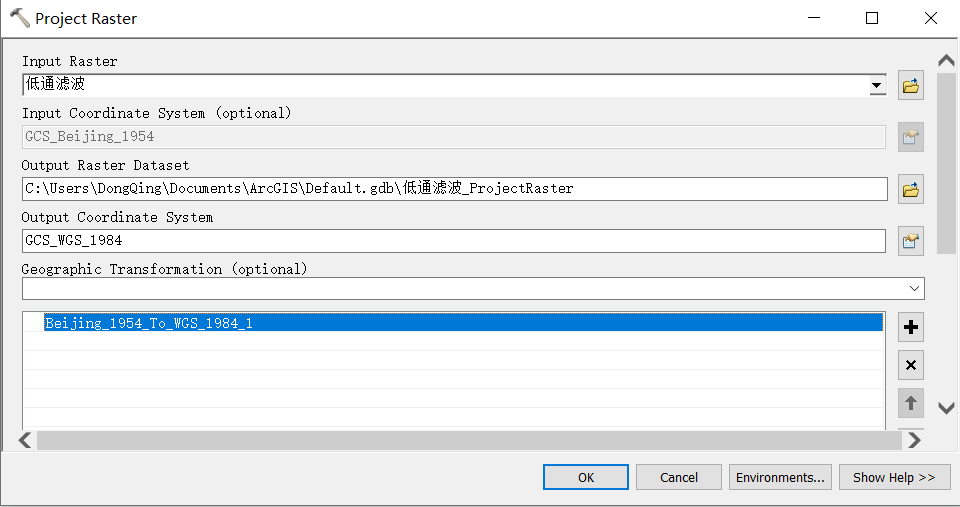960x507 pixels.
Task: Click the GCS_WGS_1984 output coordinate field
Action: click(454, 241)
